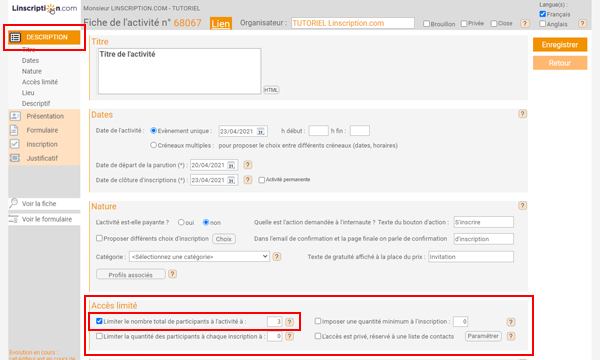
Task: Open help icon next to Close checkbox
Action: coord(525,23)
